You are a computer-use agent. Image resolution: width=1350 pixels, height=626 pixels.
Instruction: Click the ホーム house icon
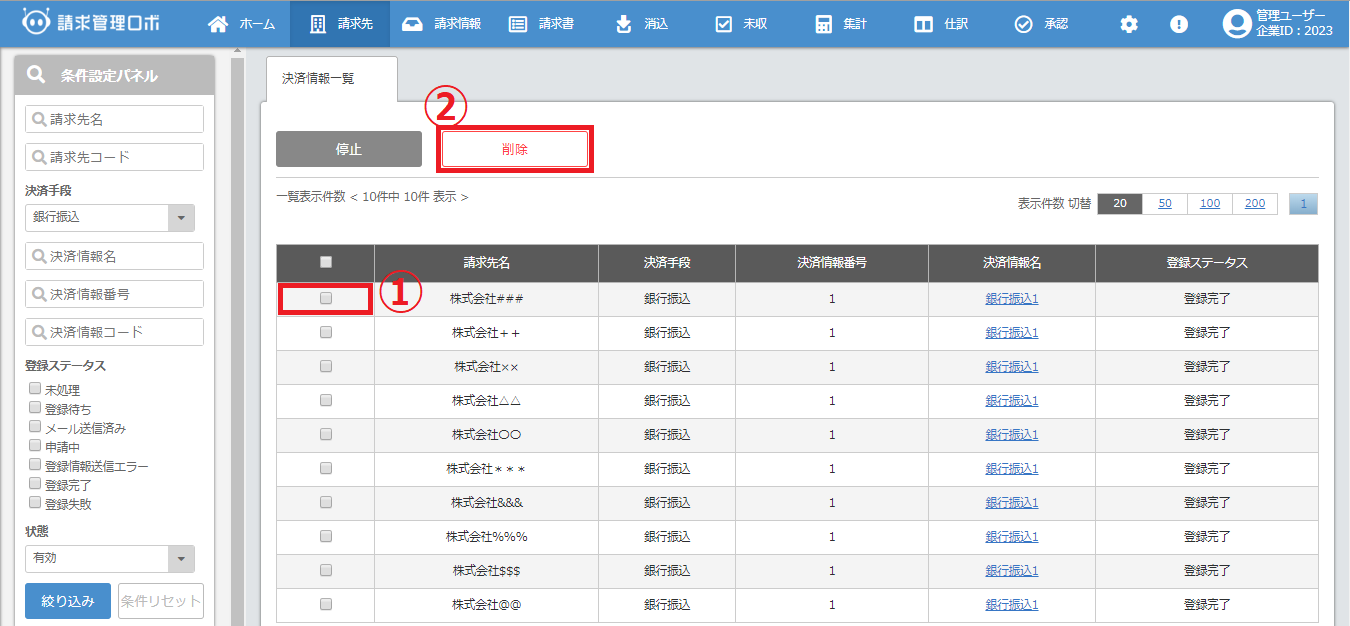217,24
